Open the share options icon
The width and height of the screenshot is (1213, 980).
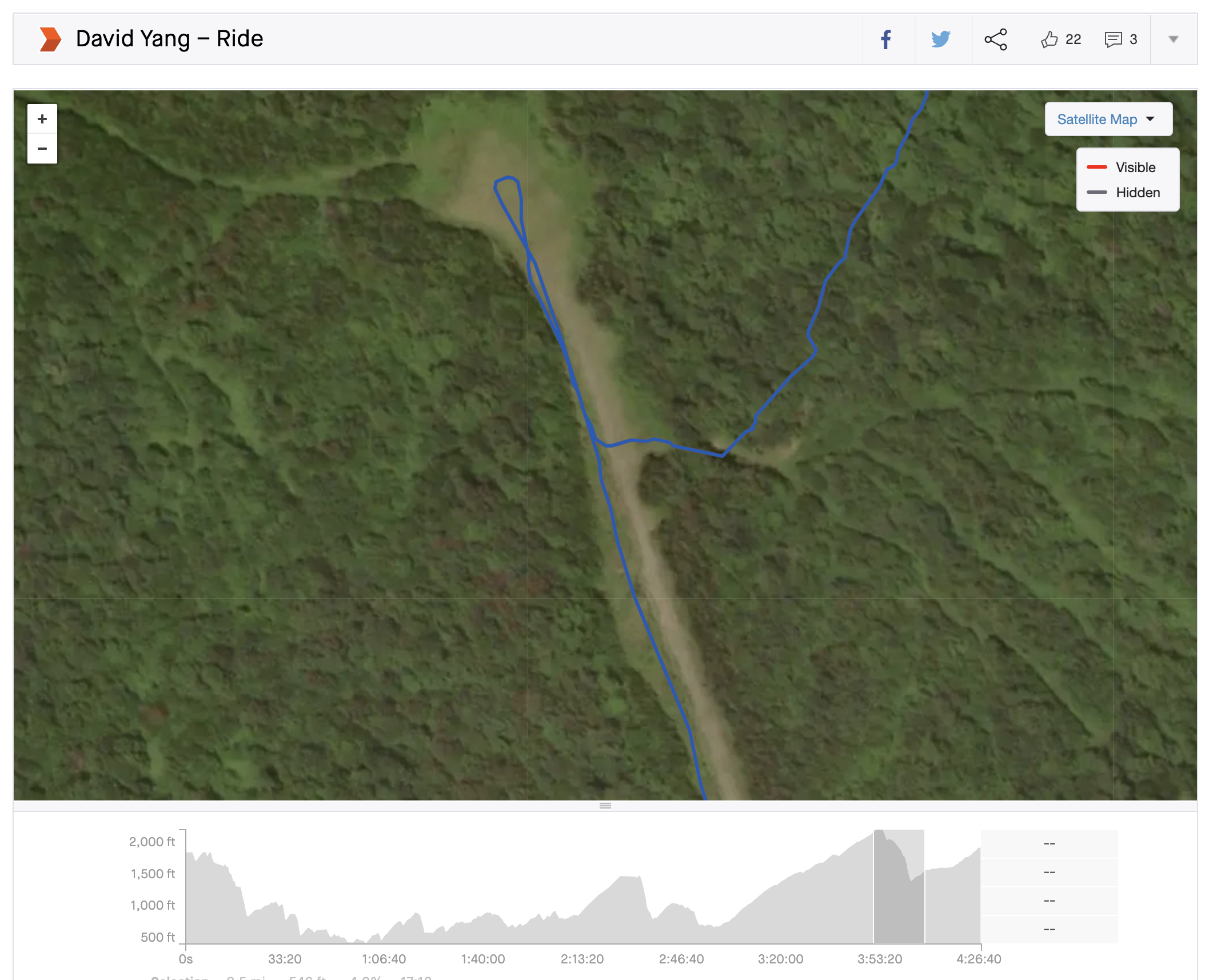(996, 39)
